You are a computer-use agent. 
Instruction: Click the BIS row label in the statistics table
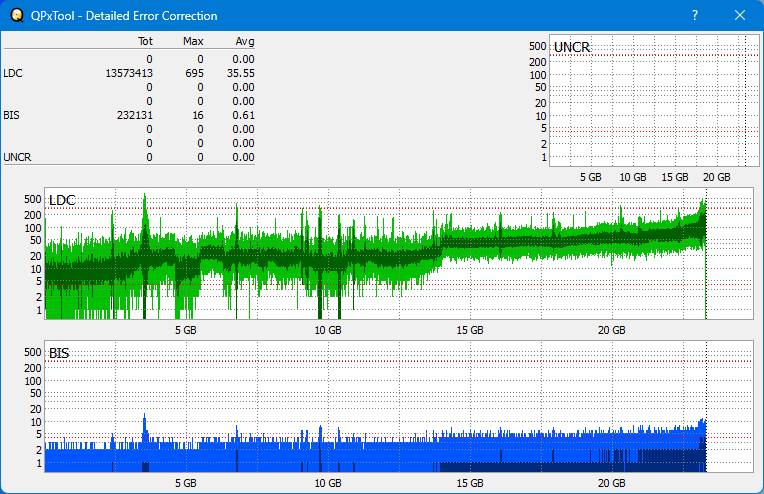click(11, 115)
